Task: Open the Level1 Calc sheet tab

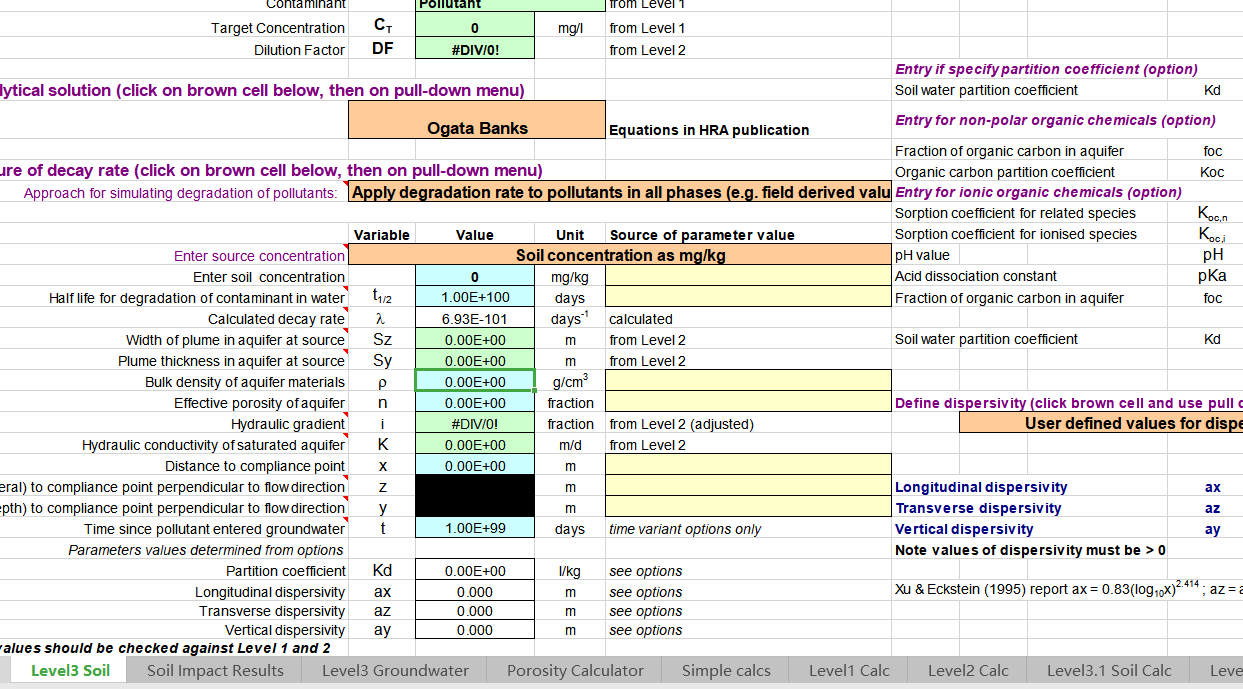Action: point(849,671)
